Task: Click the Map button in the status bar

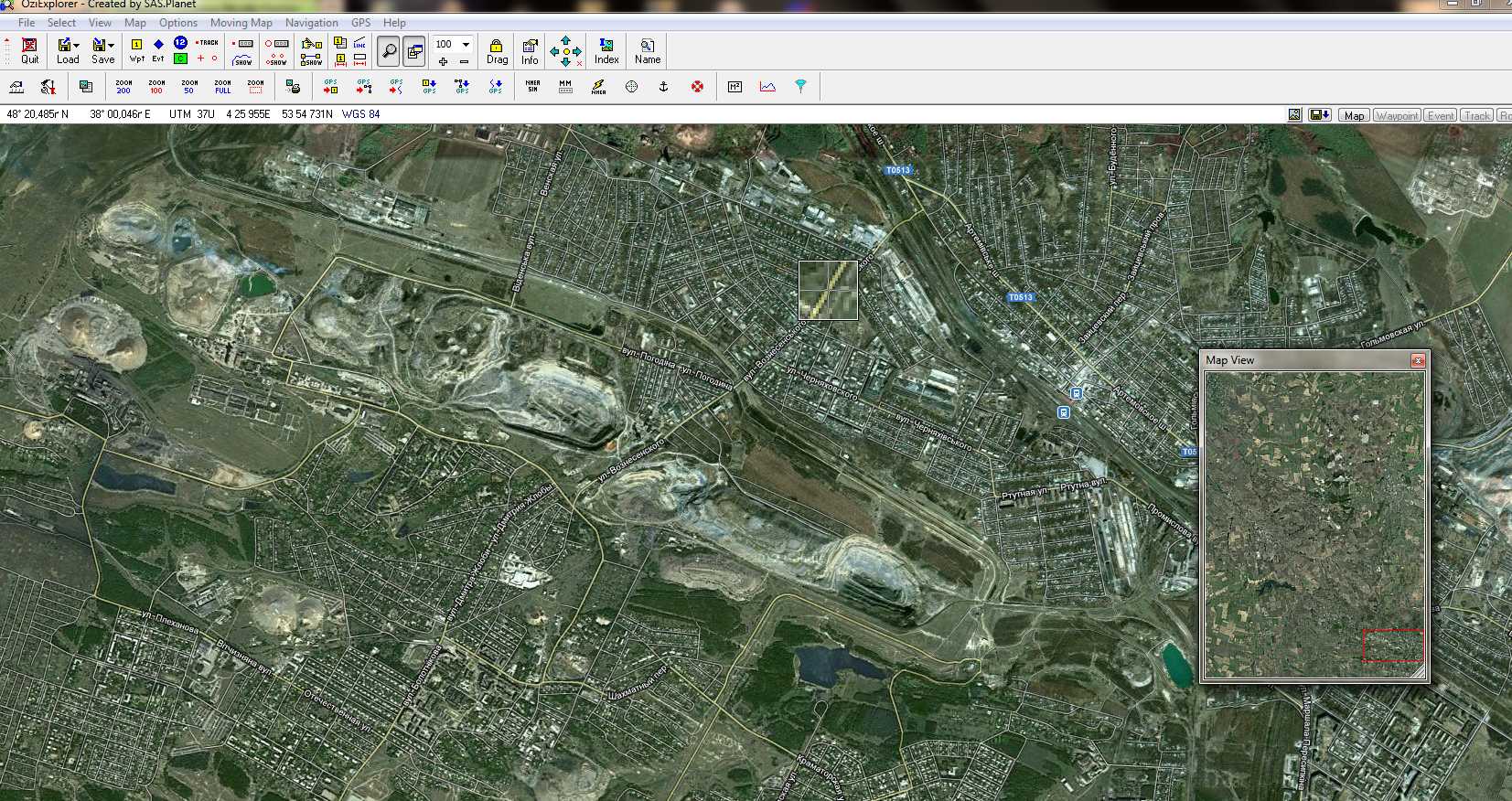Action: 1354,115
